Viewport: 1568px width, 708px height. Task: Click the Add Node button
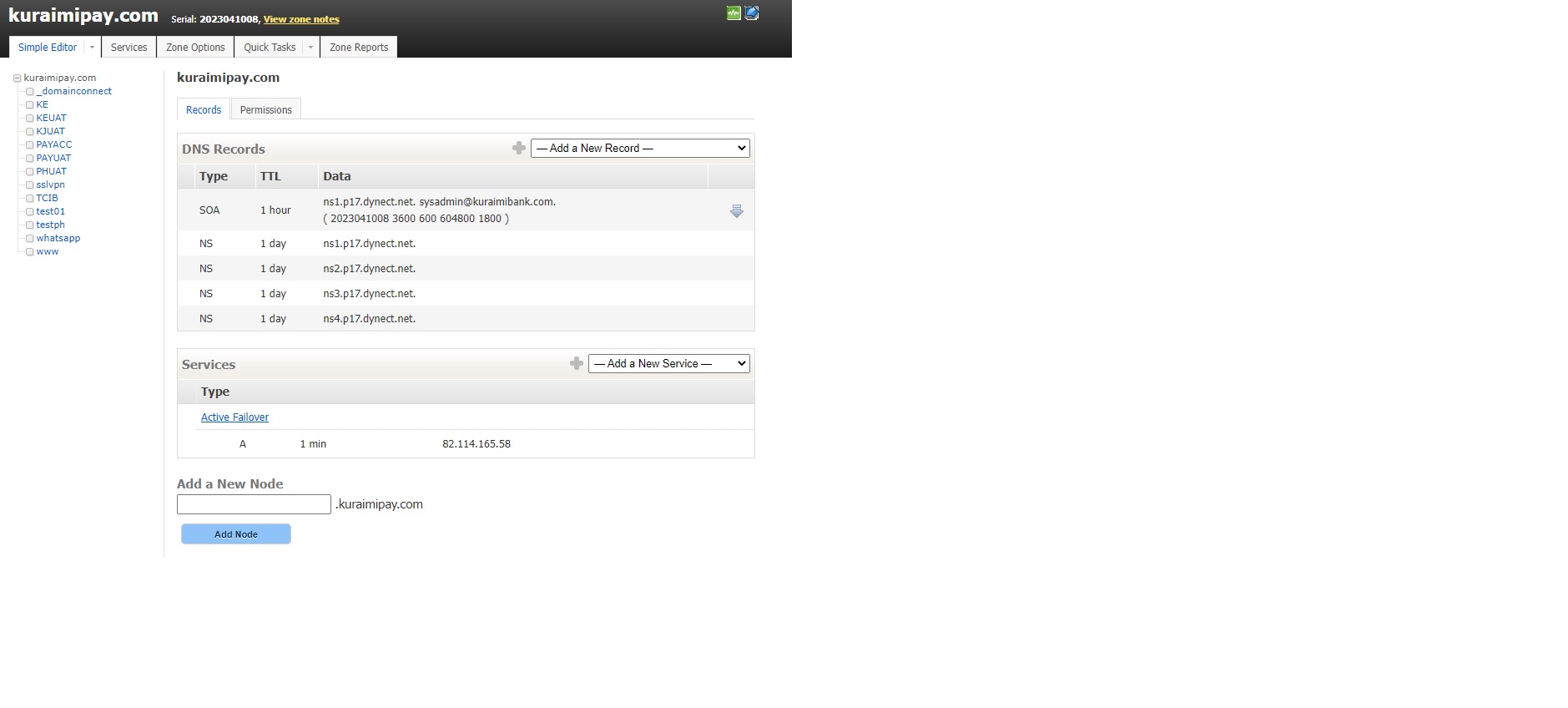(x=236, y=534)
